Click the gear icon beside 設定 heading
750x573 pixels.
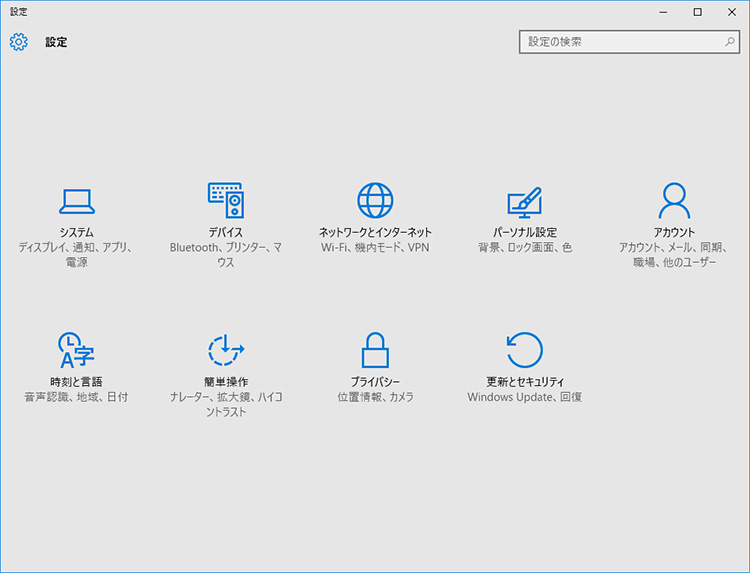coord(19,42)
